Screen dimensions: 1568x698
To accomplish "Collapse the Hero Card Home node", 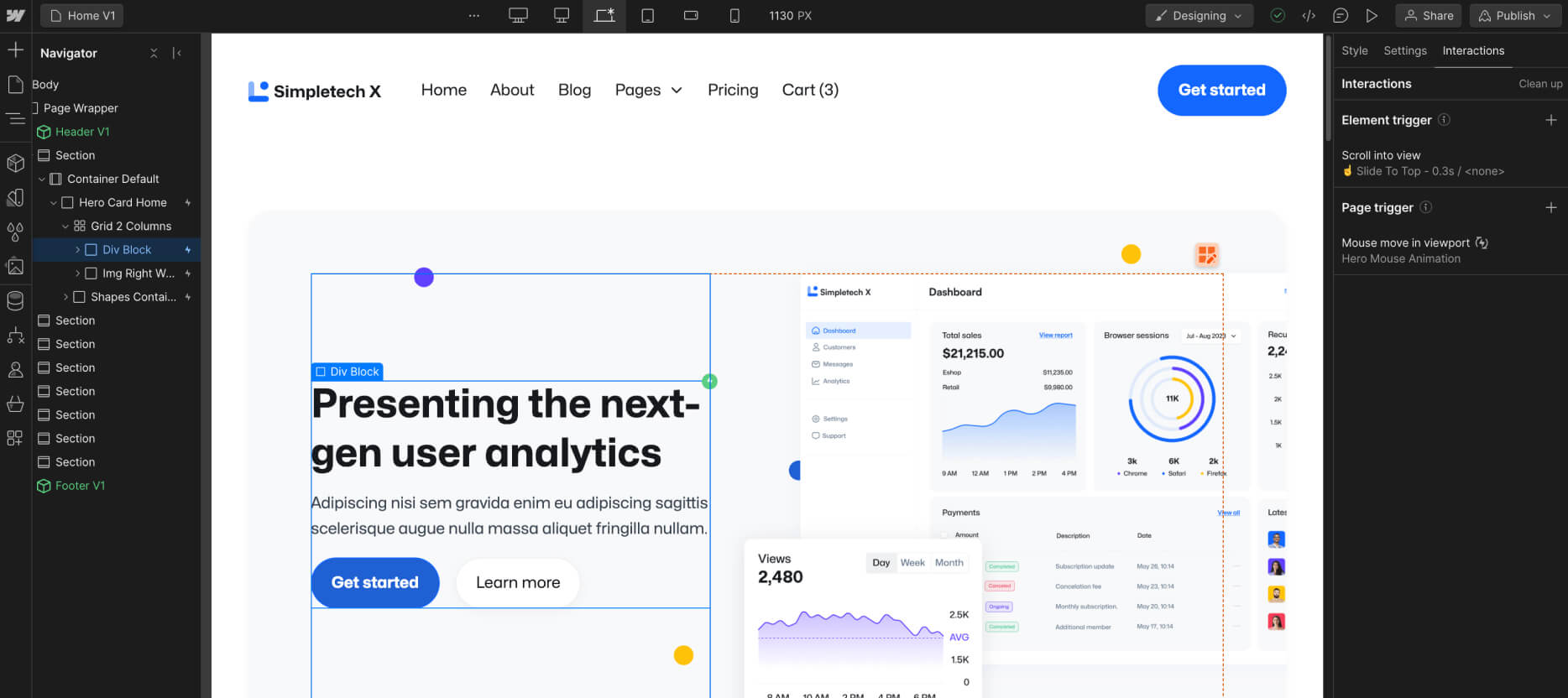I will 54,202.
